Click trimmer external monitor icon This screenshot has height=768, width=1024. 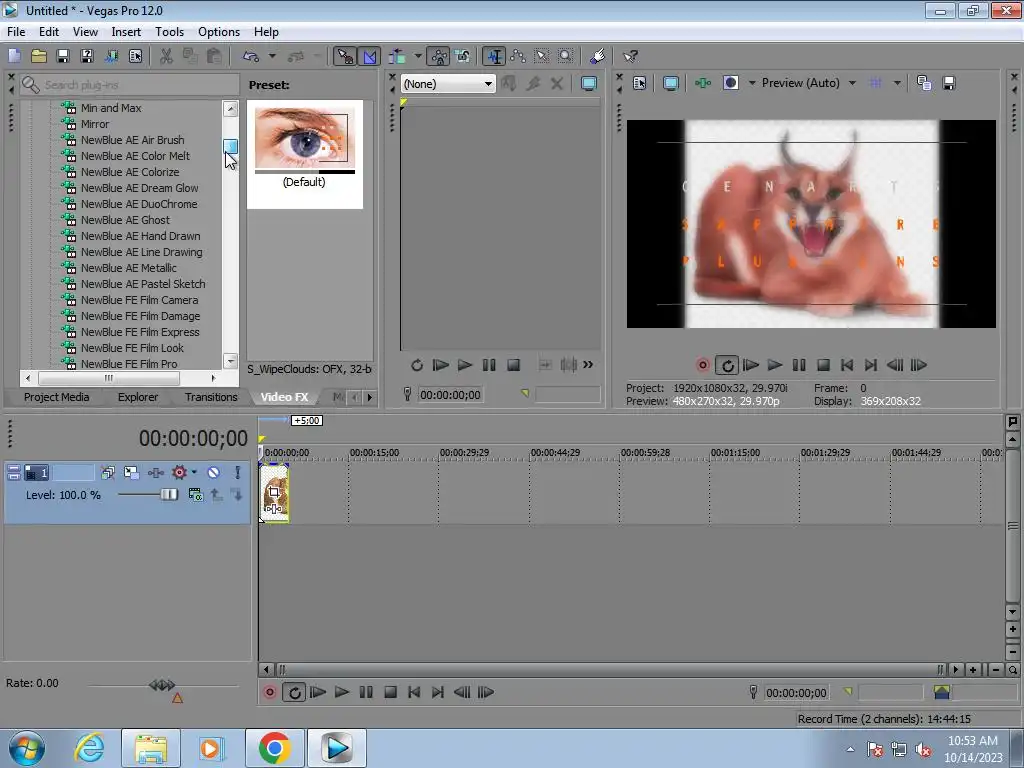(589, 84)
